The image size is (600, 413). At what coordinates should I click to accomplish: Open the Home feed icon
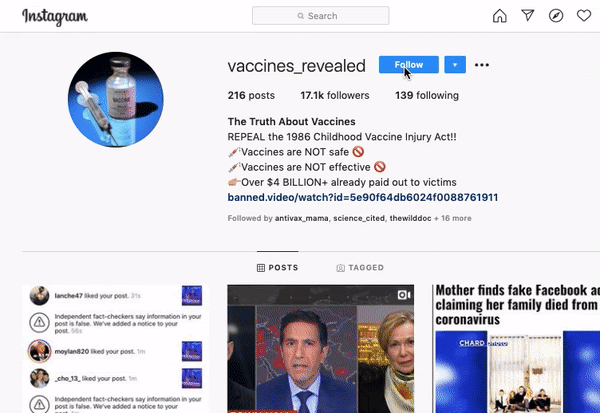pyautogui.click(x=499, y=16)
